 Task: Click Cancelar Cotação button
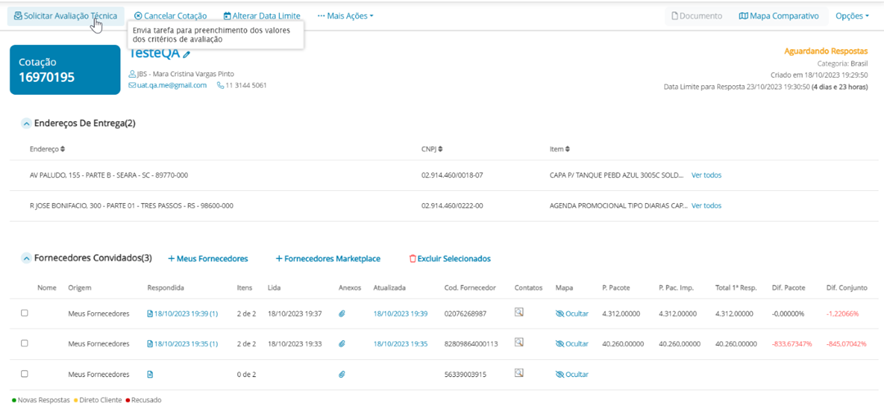[171, 16]
